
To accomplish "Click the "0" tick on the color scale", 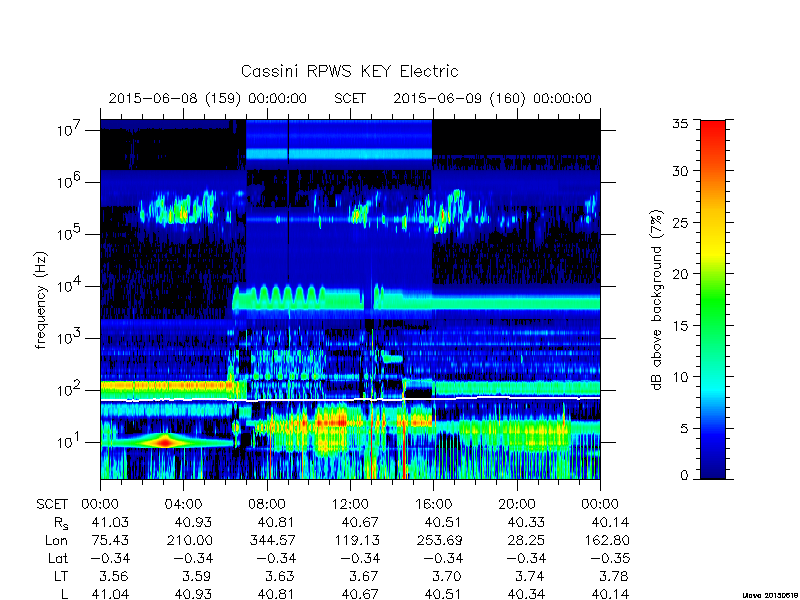I will pyautogui.click(x=684, y=475).
